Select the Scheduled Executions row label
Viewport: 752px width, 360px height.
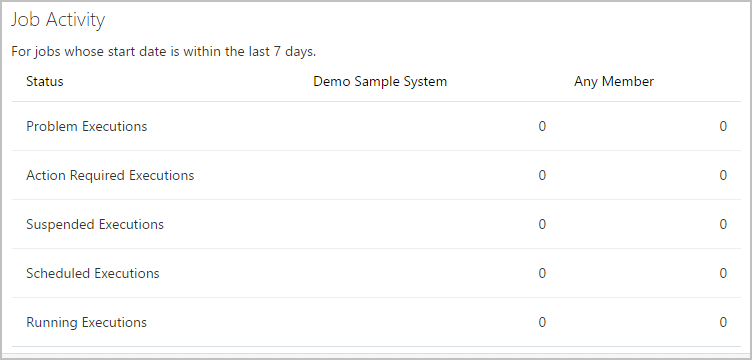(x=93, y=273)
